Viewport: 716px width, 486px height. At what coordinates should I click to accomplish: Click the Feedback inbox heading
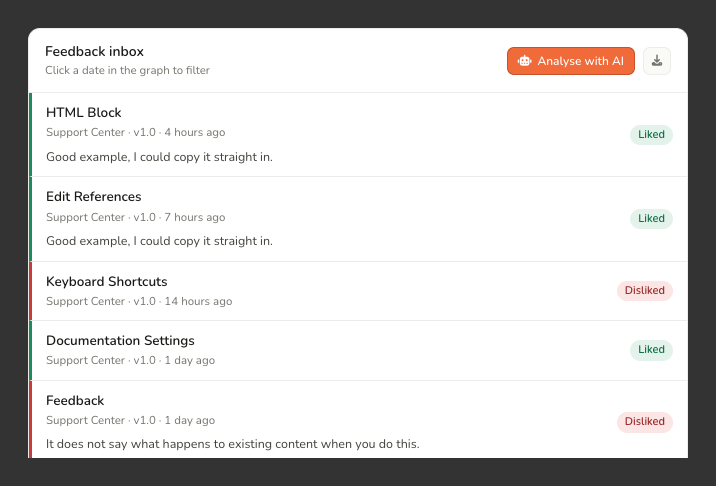point(95,52)
